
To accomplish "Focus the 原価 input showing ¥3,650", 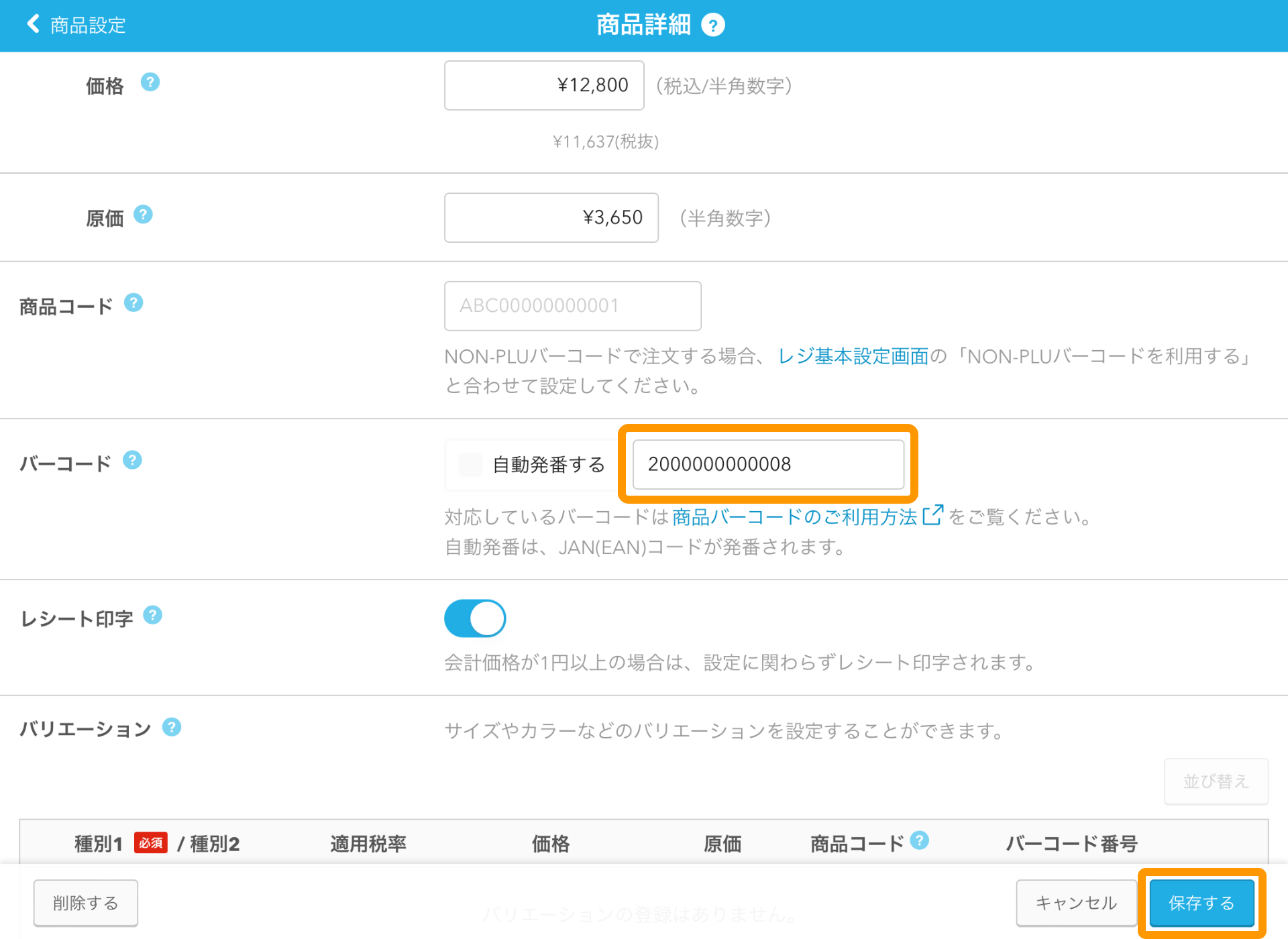I will [x=551, y=217].
